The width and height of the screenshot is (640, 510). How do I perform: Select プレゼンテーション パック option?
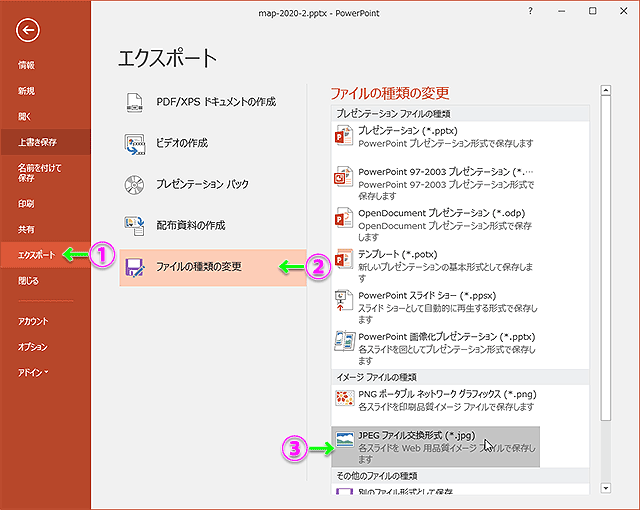point(213,184)
